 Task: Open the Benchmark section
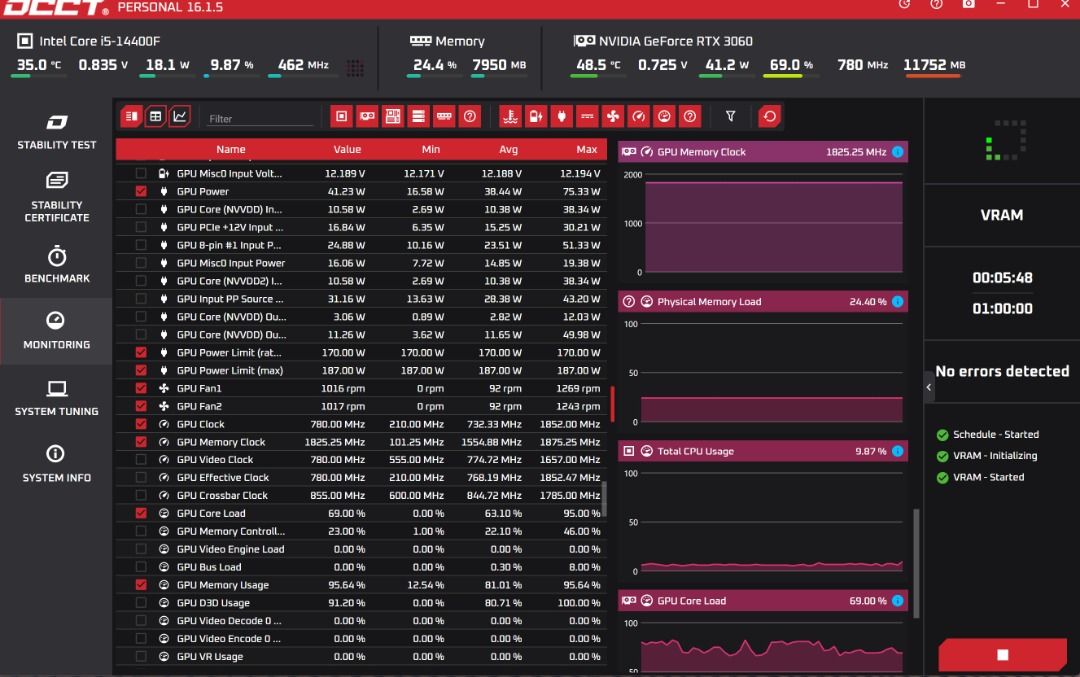56,264
